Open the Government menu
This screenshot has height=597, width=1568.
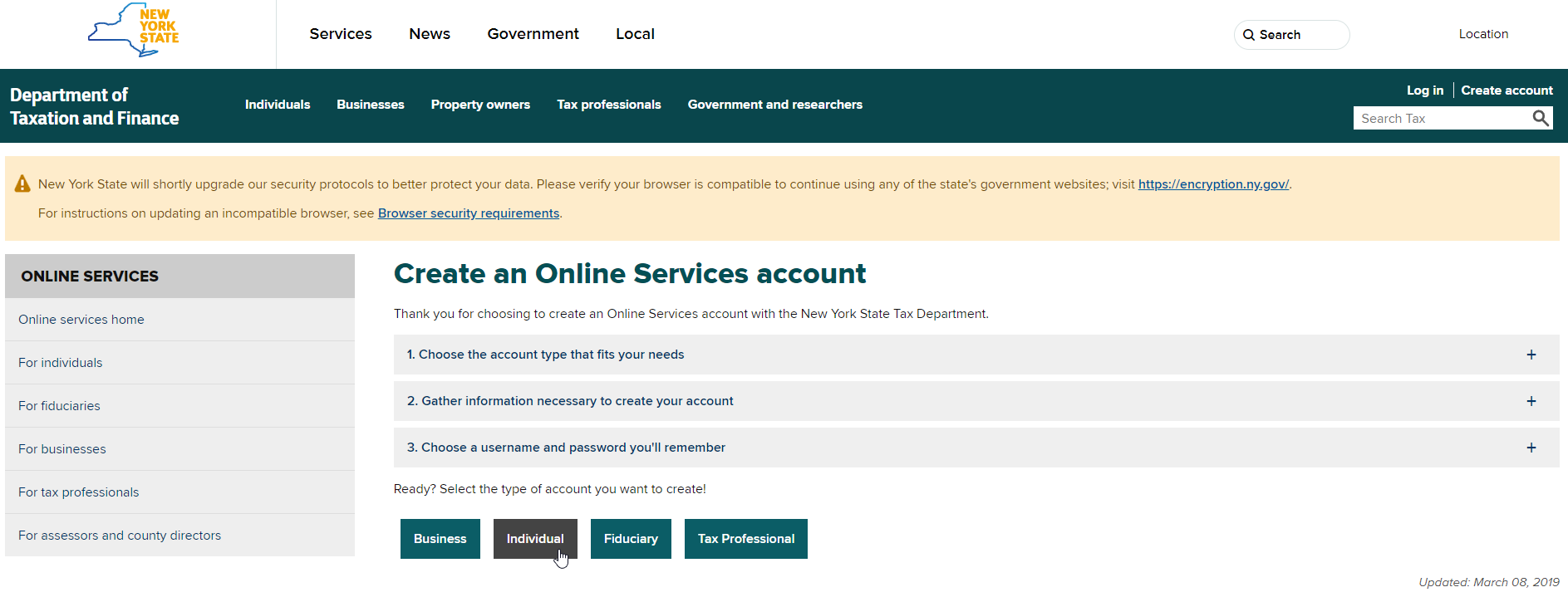533,34
